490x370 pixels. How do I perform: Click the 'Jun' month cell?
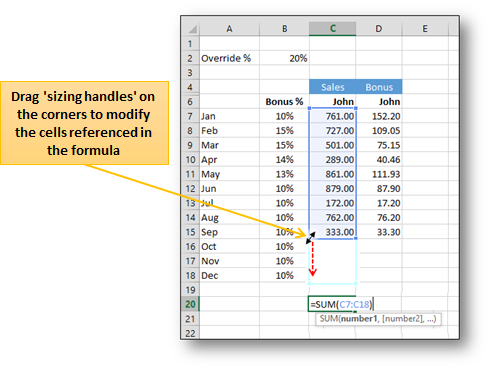[229, 189]
